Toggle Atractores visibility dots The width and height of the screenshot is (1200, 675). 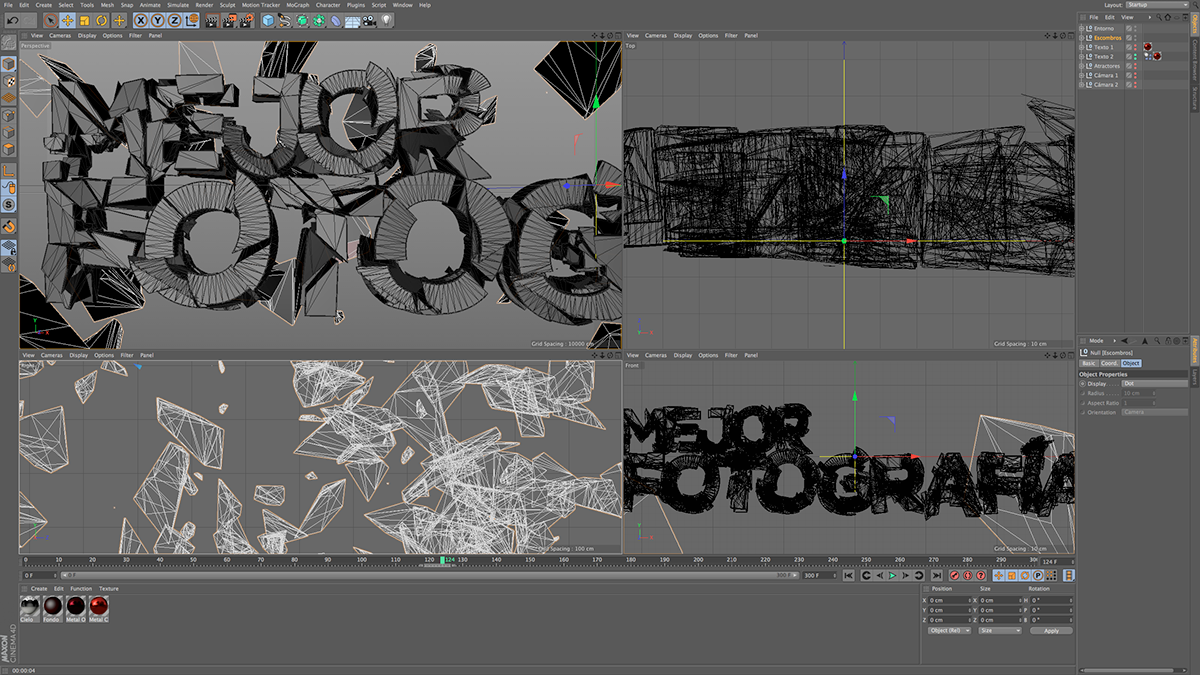1134,66
